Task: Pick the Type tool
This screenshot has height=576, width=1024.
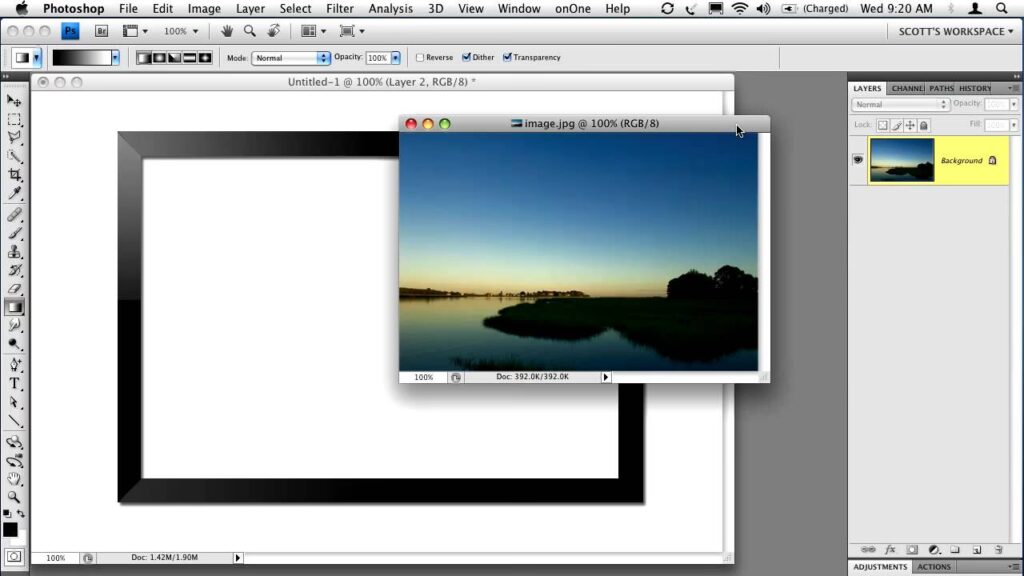Action: click(x=14, y=383)
